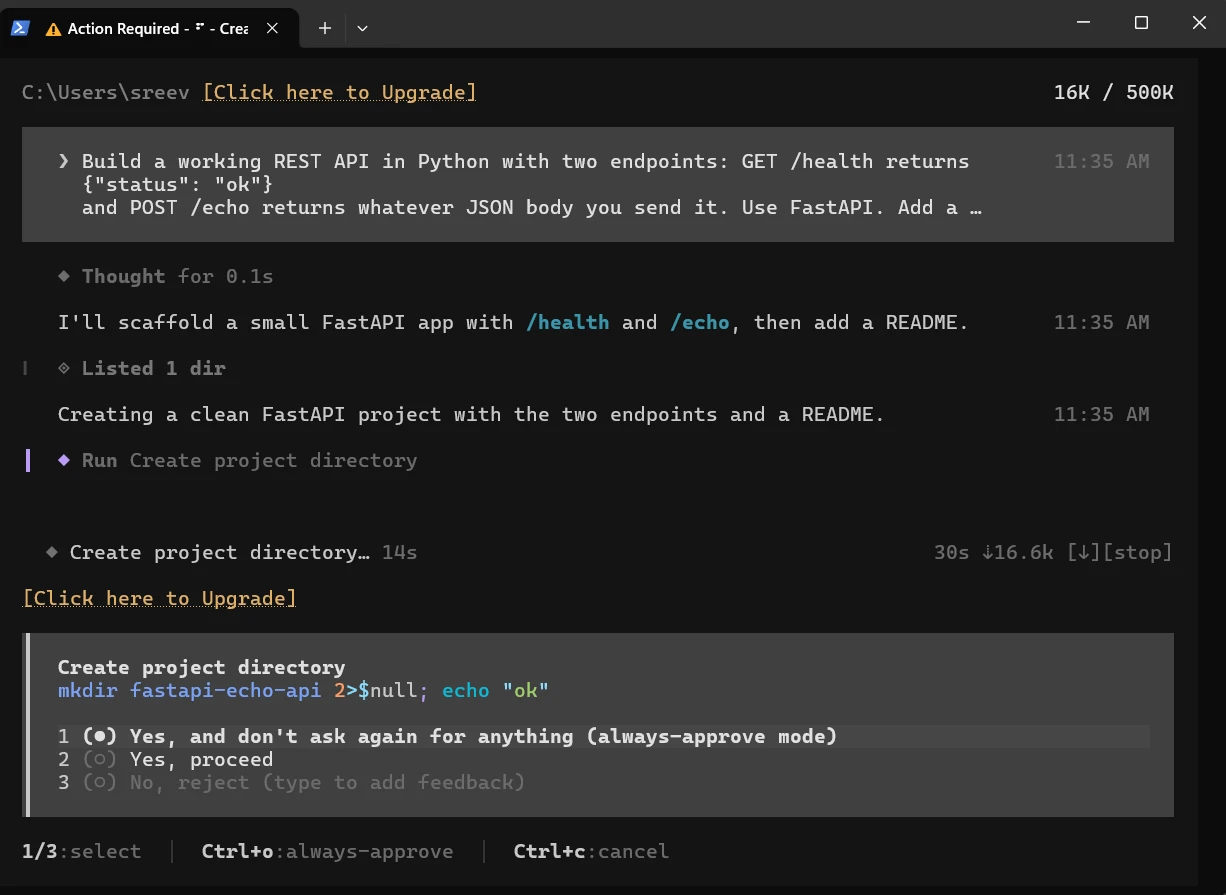The height and width of the screenshot is (895, 1226).
Task: Click the diamond icon beside Listed 1 dir
Action: pyautogui.click(x=64, y=368)
